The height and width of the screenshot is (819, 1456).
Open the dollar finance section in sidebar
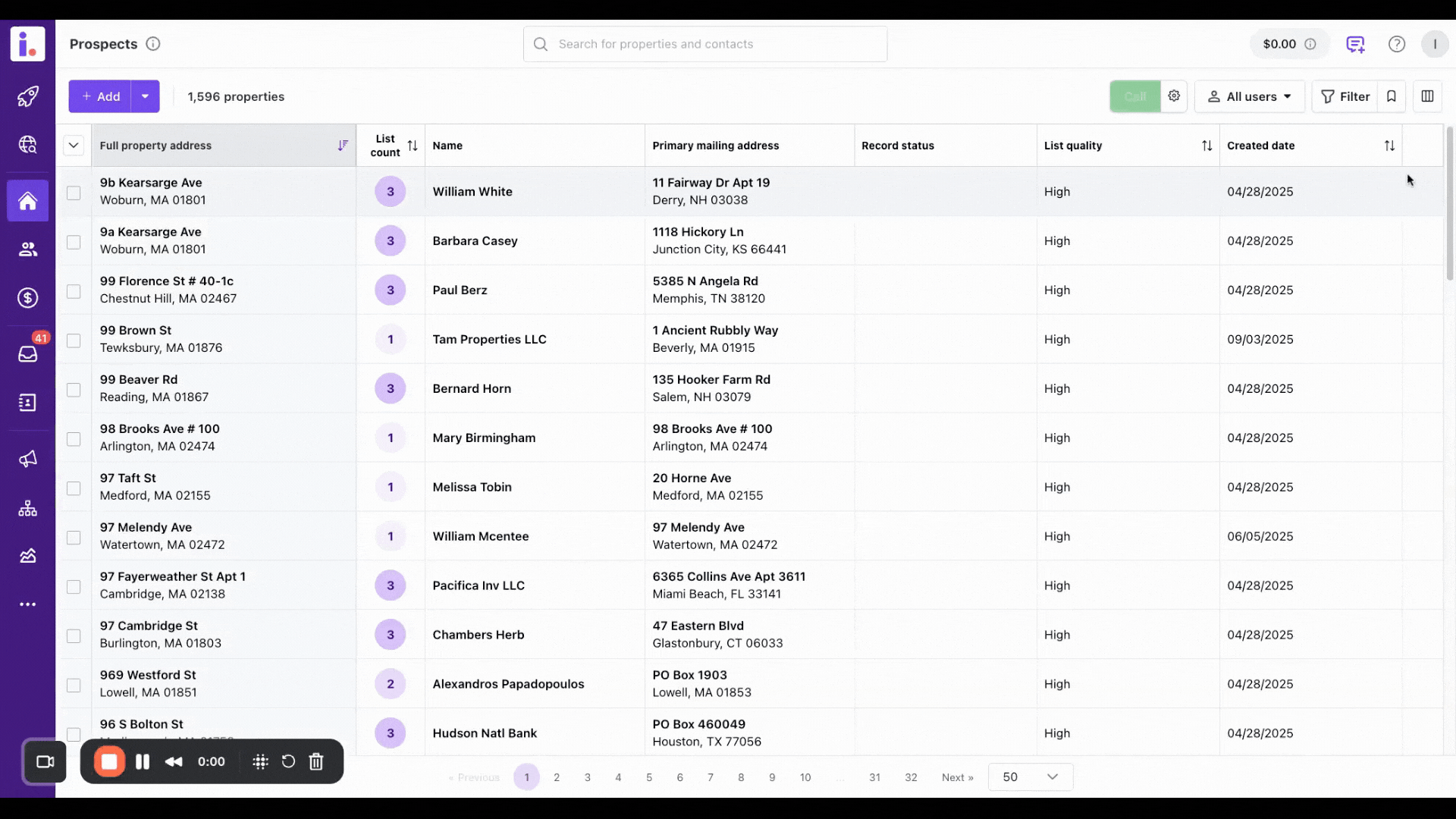[27, 298]
